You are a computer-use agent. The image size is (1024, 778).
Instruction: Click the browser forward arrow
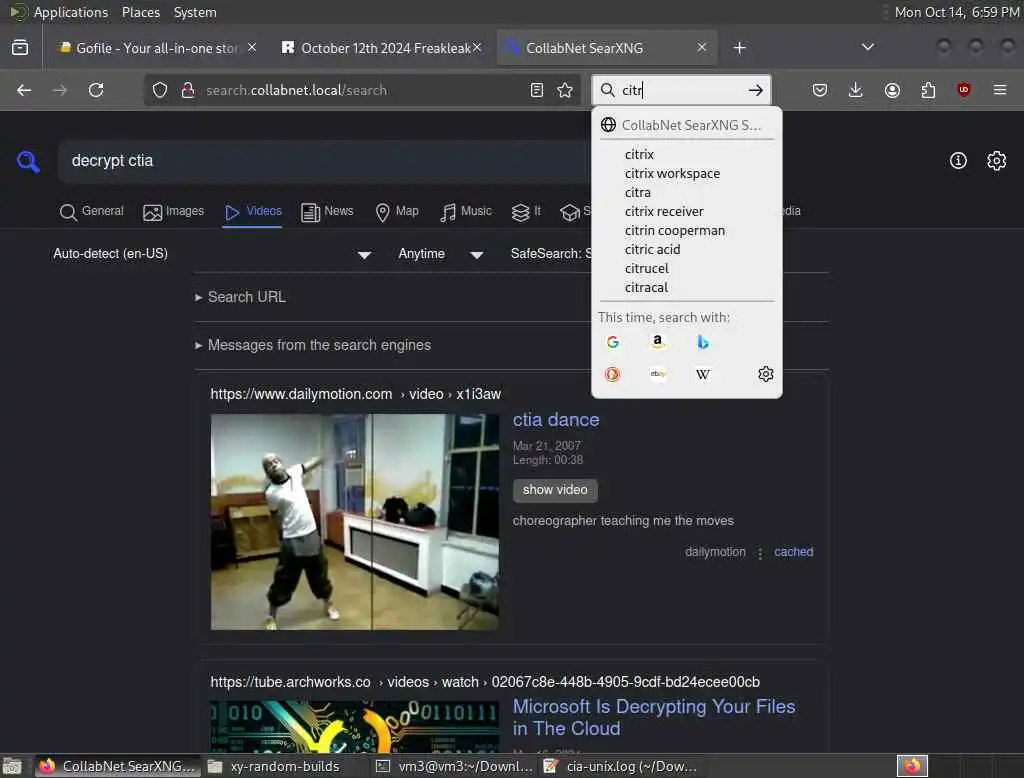point(60,90)
